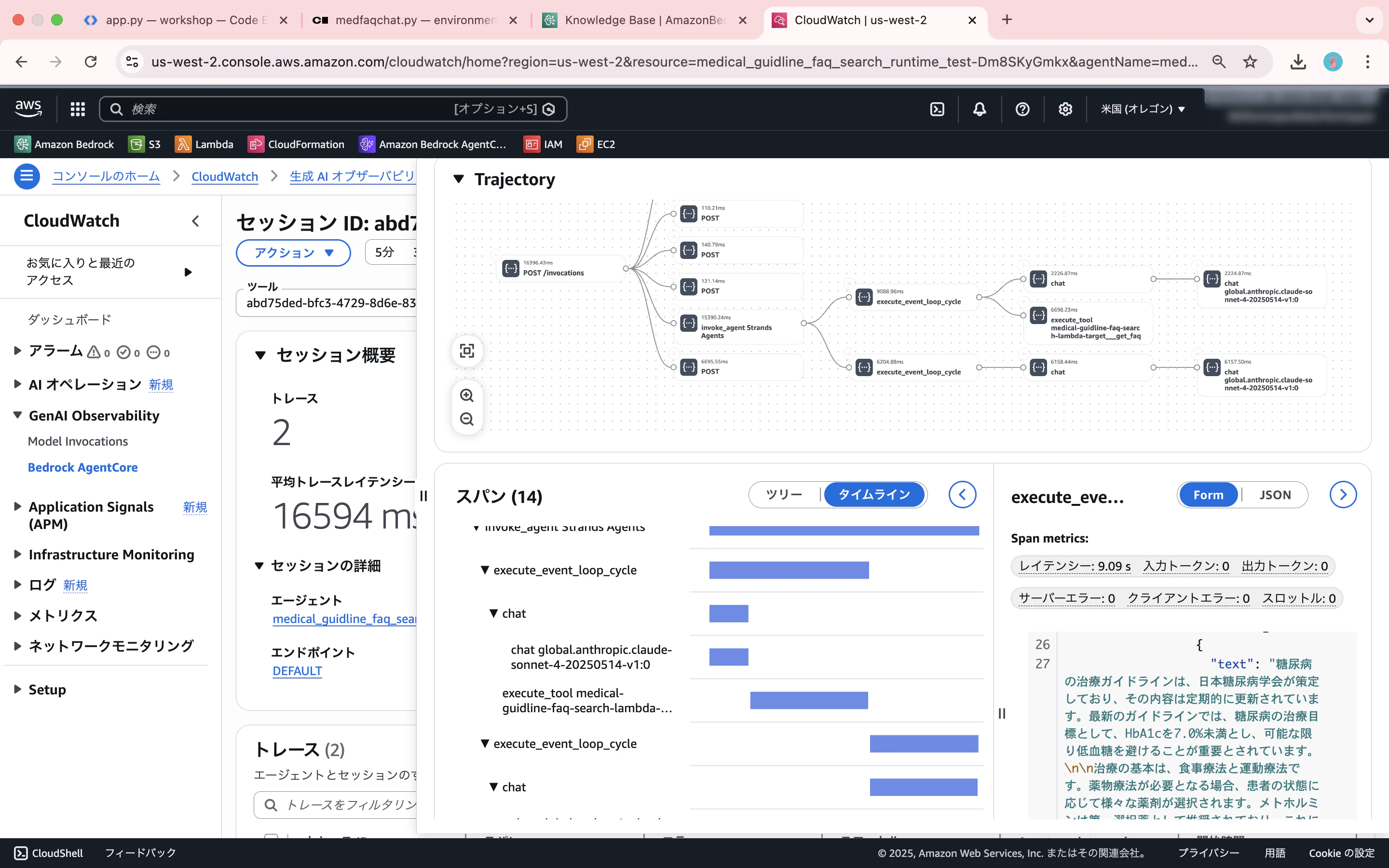The height and width of the screenshot is (868, 1389).
Task: Click フィードバック in the footer
Action: (141, 853)
